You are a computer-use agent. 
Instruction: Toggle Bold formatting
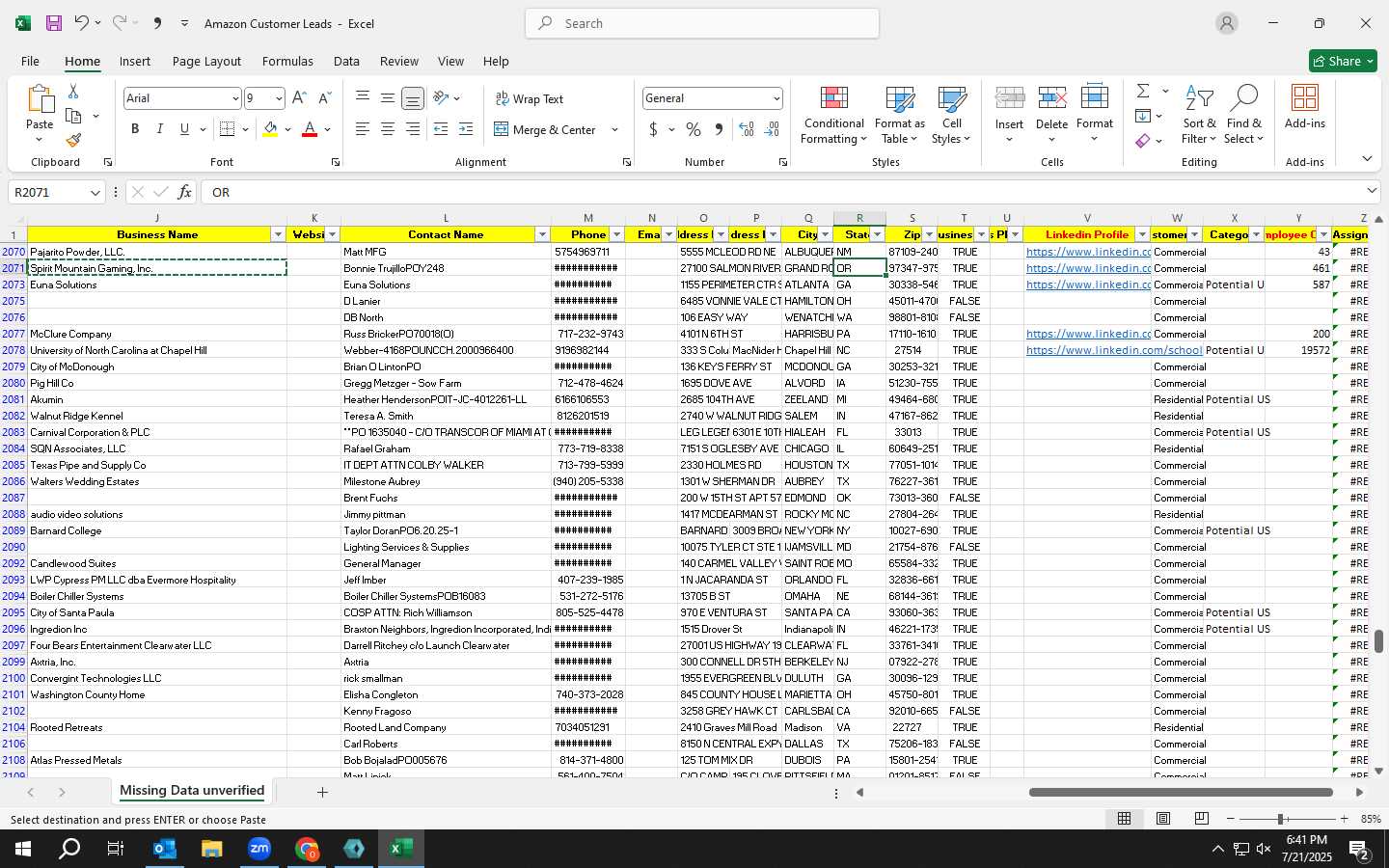(x=135, y=129)
